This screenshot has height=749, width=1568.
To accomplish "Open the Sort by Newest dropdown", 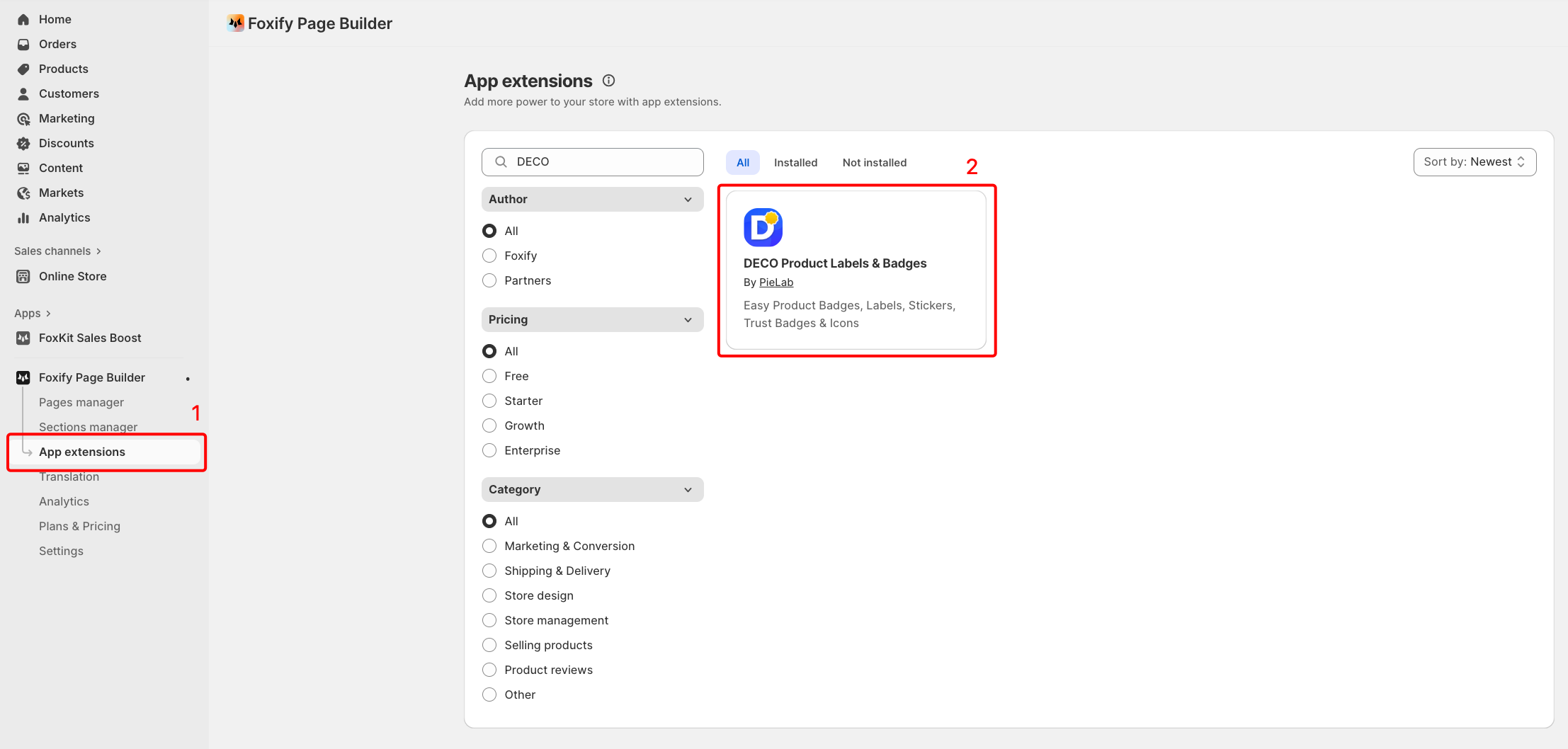I will [x=1475, y=162].
